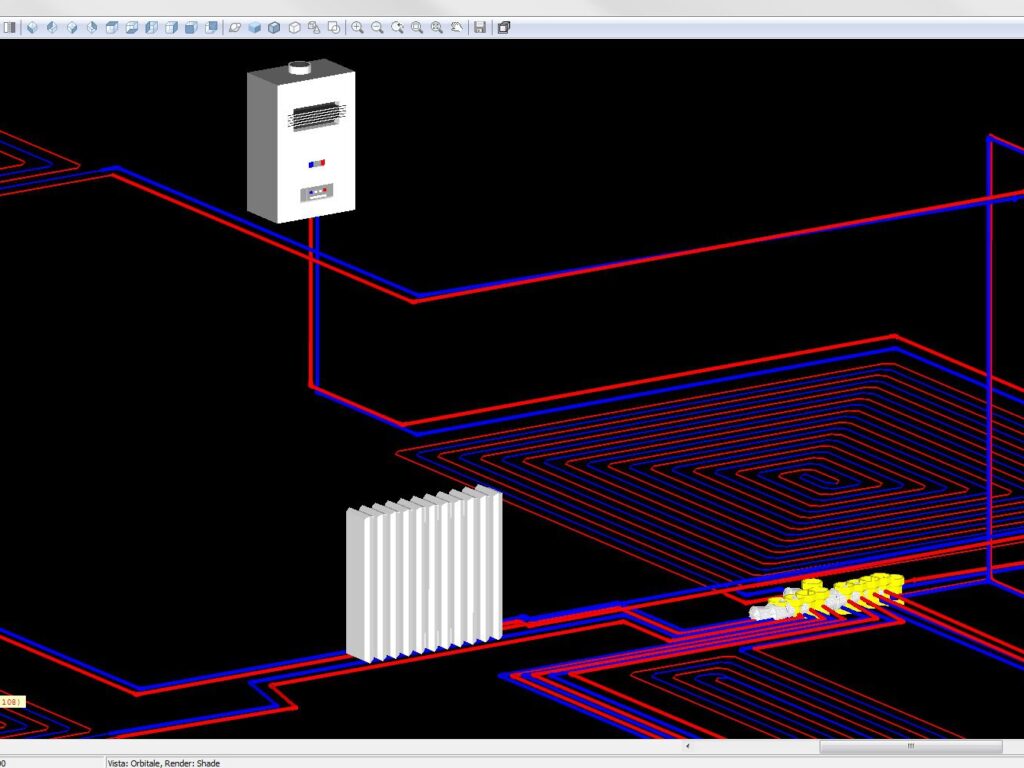Save the view with the floppy disk icon
This screenshot has height=768, width=1024.
pos(480,27)
